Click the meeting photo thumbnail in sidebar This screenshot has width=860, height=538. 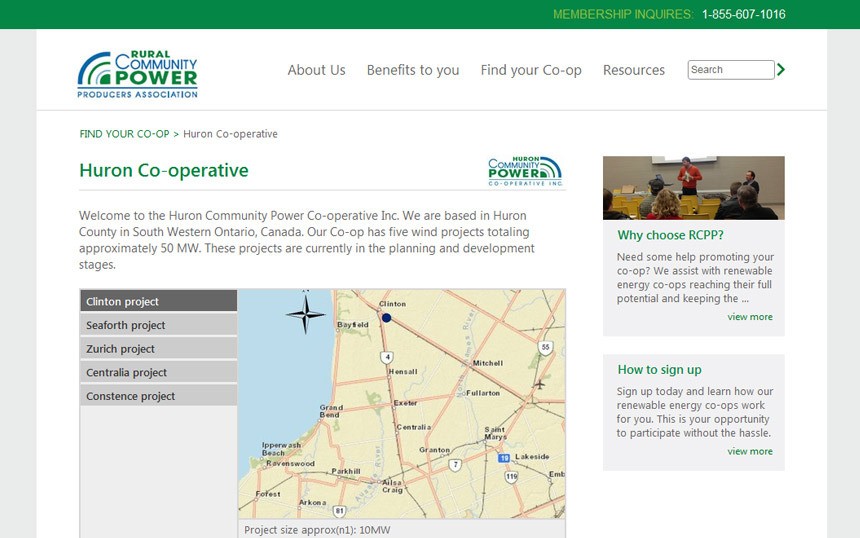694,188
